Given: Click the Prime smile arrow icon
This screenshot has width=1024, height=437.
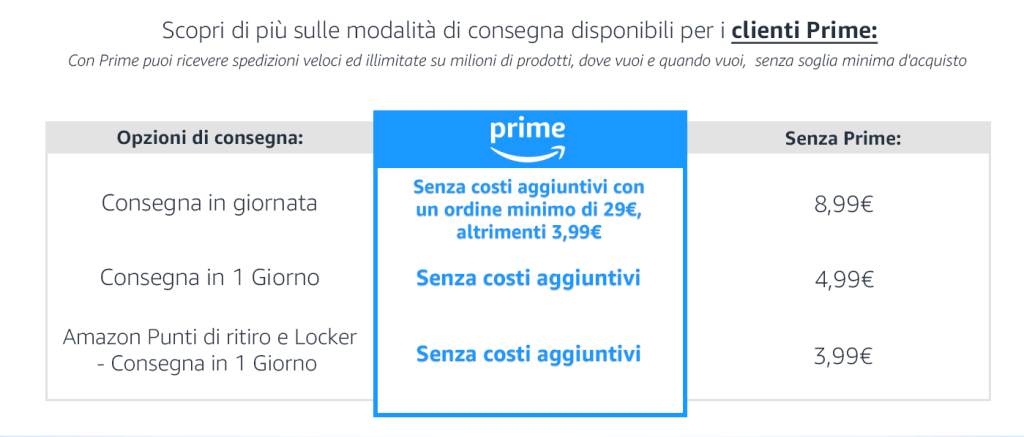Looking at the screenshot, I should [528, 152].
